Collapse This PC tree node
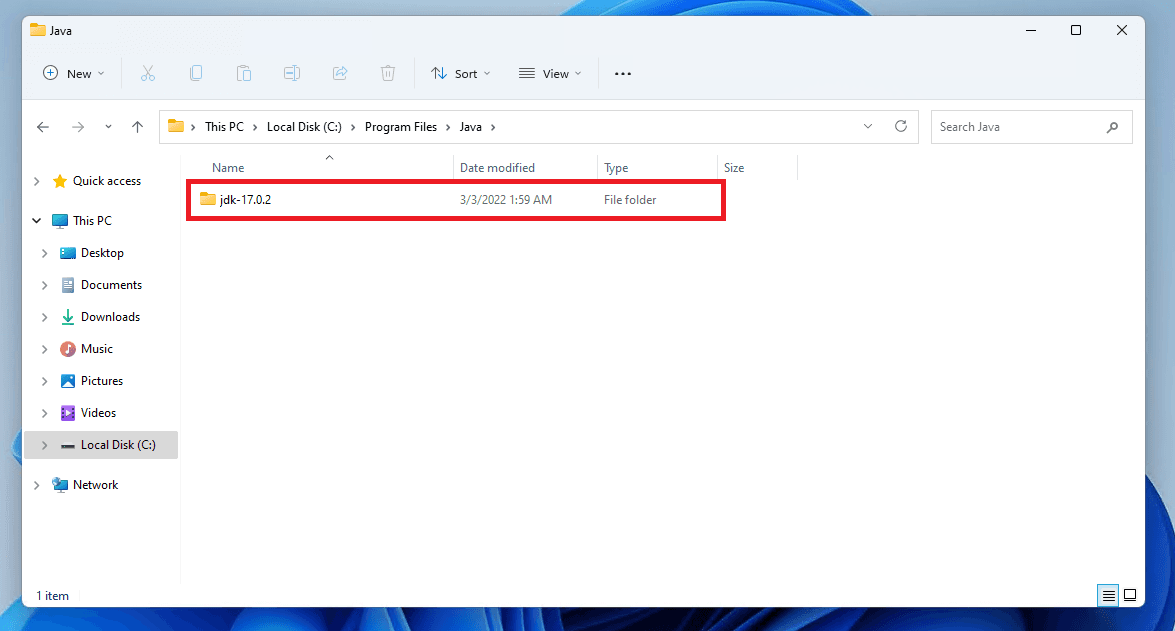 36,221
